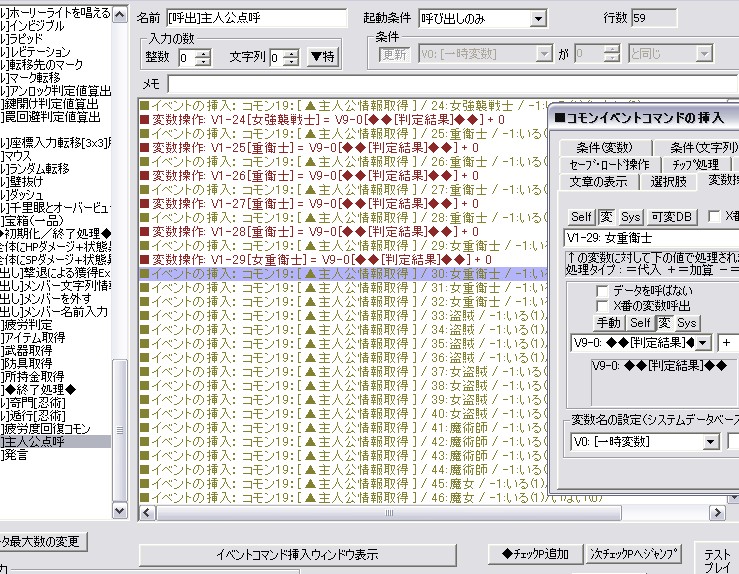
Task: Enable the データを呼ばない checkbox
Action: 602,291
